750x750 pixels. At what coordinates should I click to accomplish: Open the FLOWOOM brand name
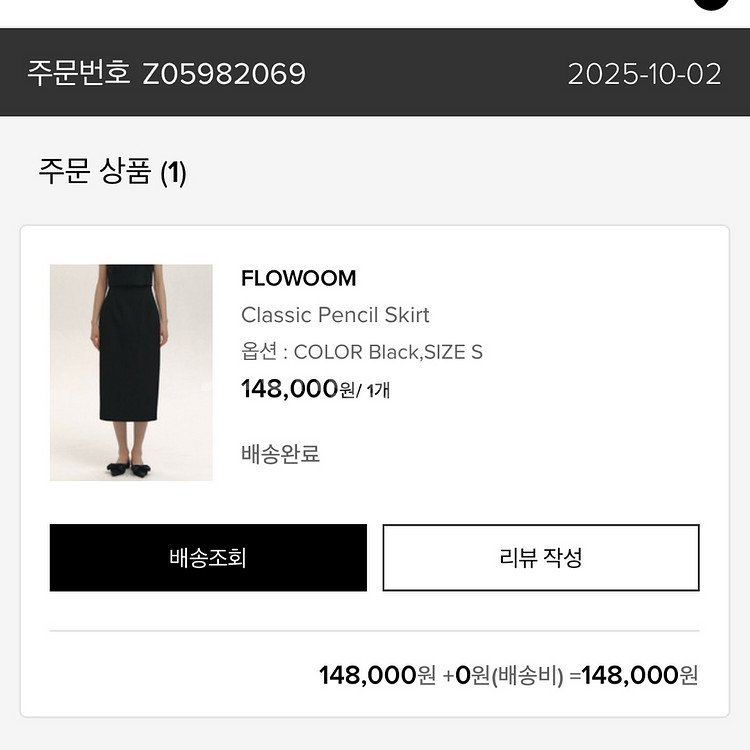click(x=298, y=278)
